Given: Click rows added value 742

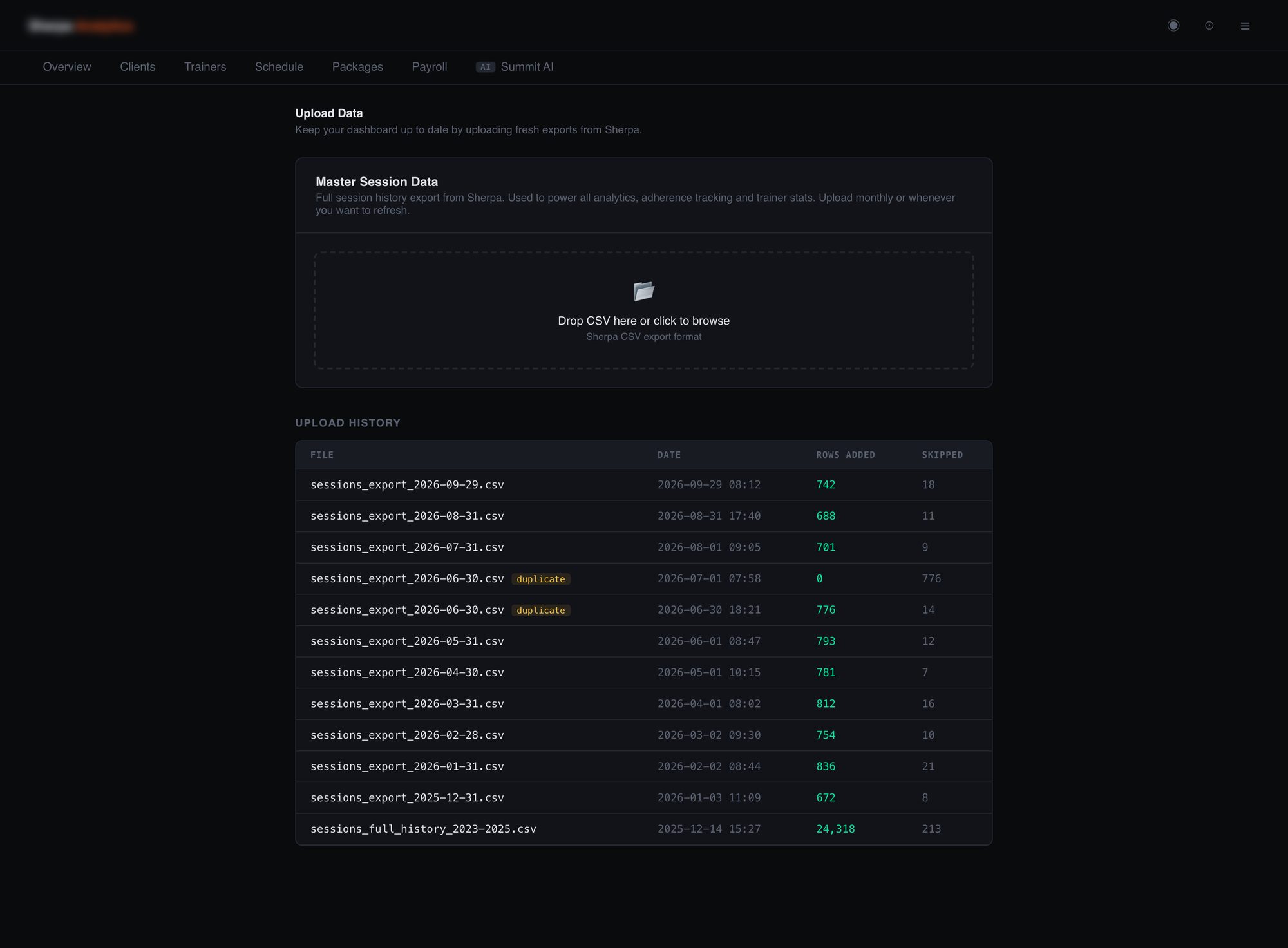Looking at the screenshot, I should click(826, 485).
